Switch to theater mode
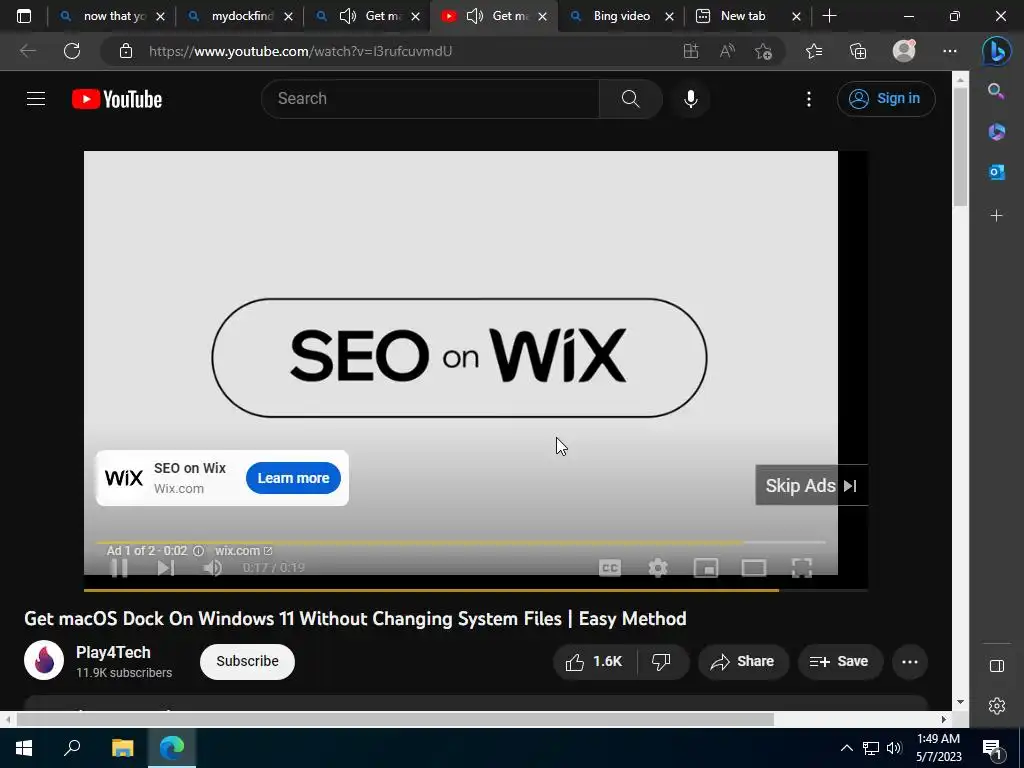The height and width of the screenshot is (768, 1024). click(754, 568)
